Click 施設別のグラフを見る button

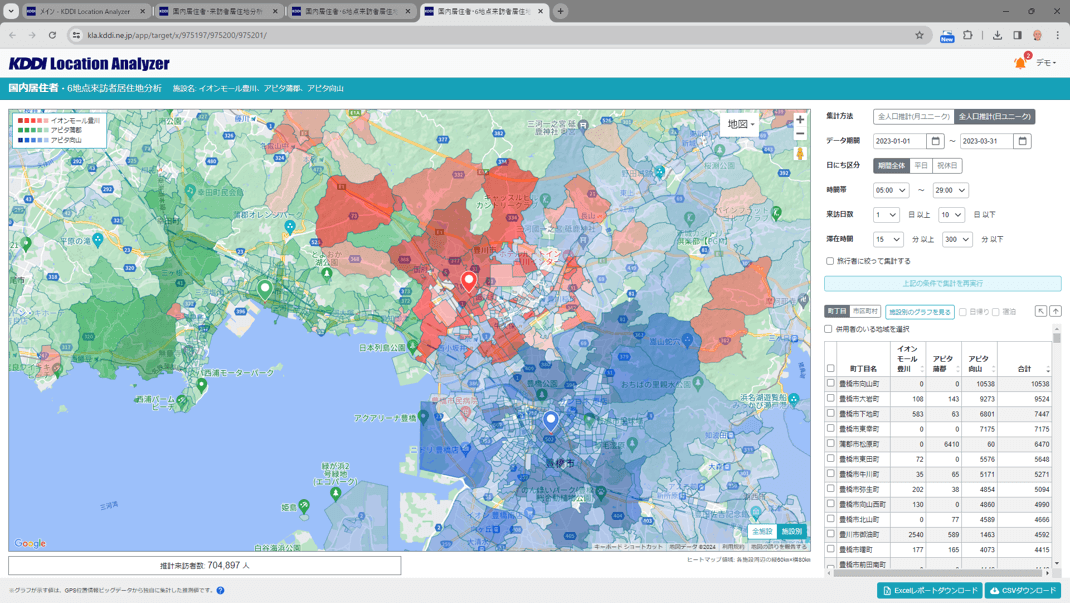pyautogui.click(x=919, y=312)
